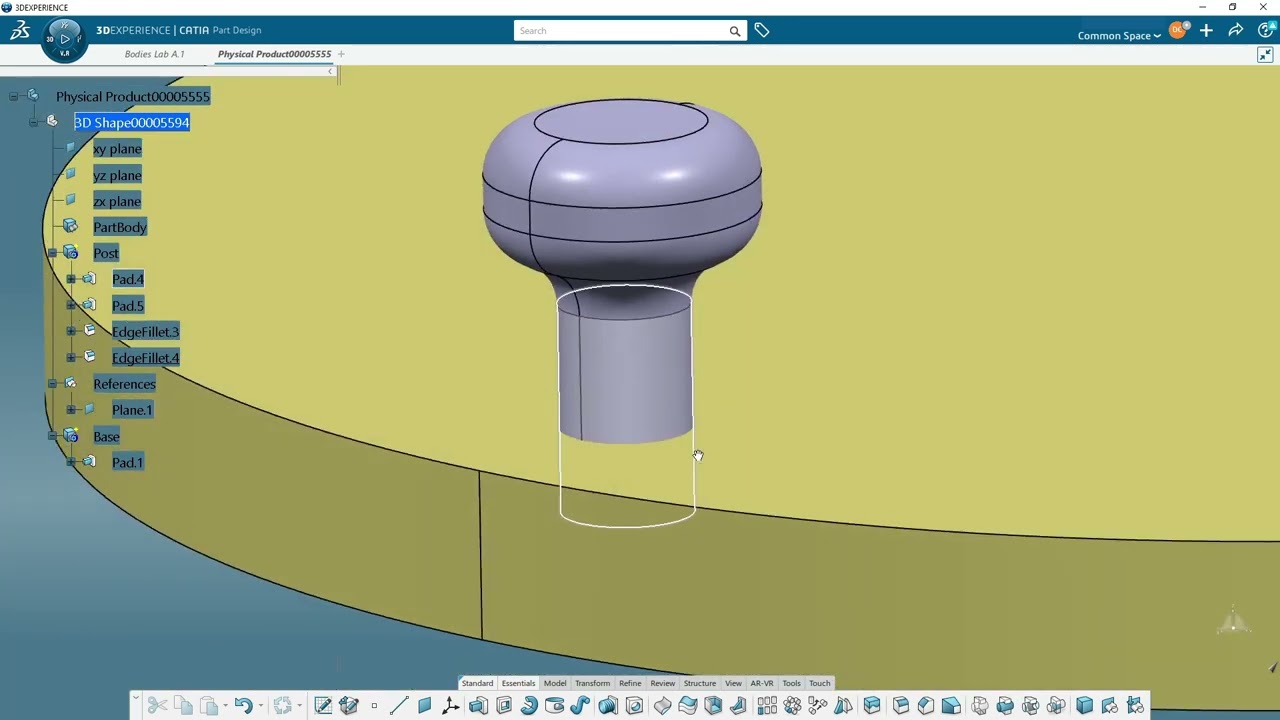The height and width of the screenshot is (720, 1280).
Task: Select the Mirror tool
Action: tap(843, 706)
